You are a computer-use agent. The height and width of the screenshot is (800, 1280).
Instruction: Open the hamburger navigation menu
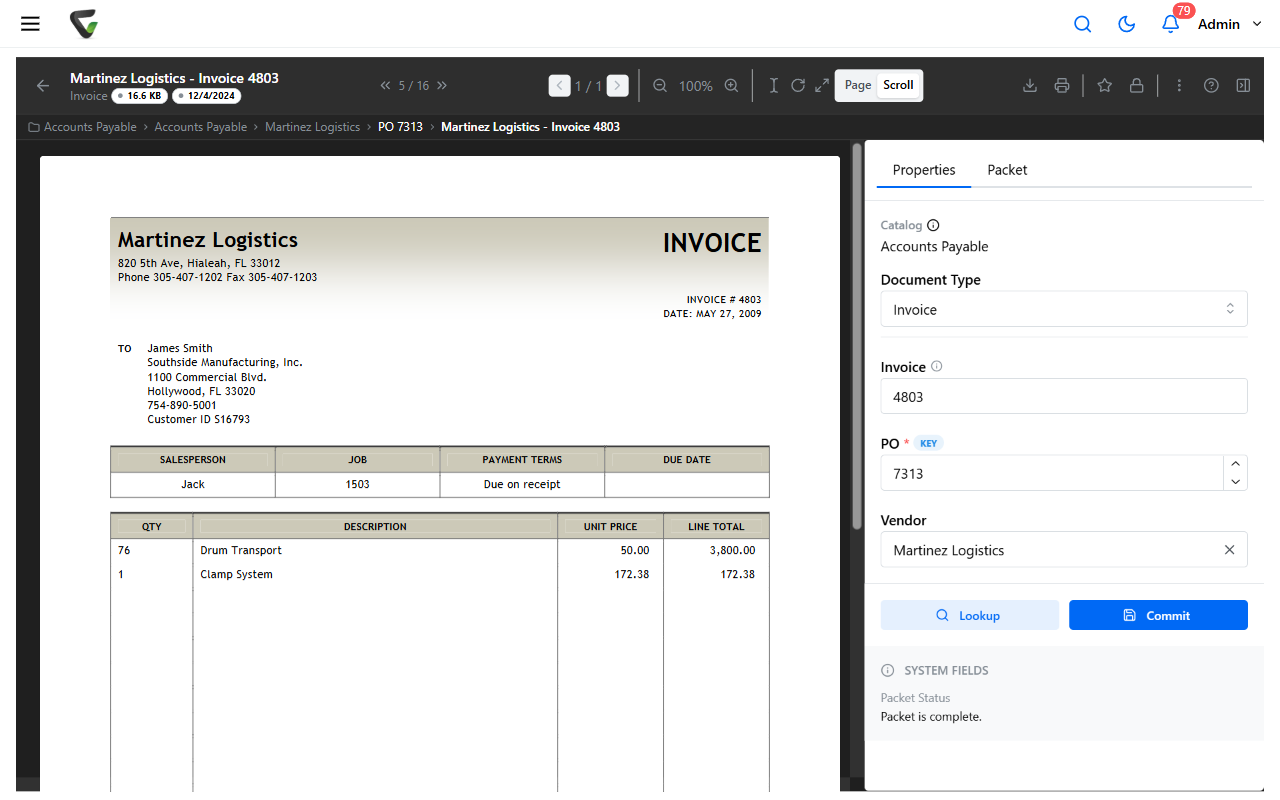30,24
